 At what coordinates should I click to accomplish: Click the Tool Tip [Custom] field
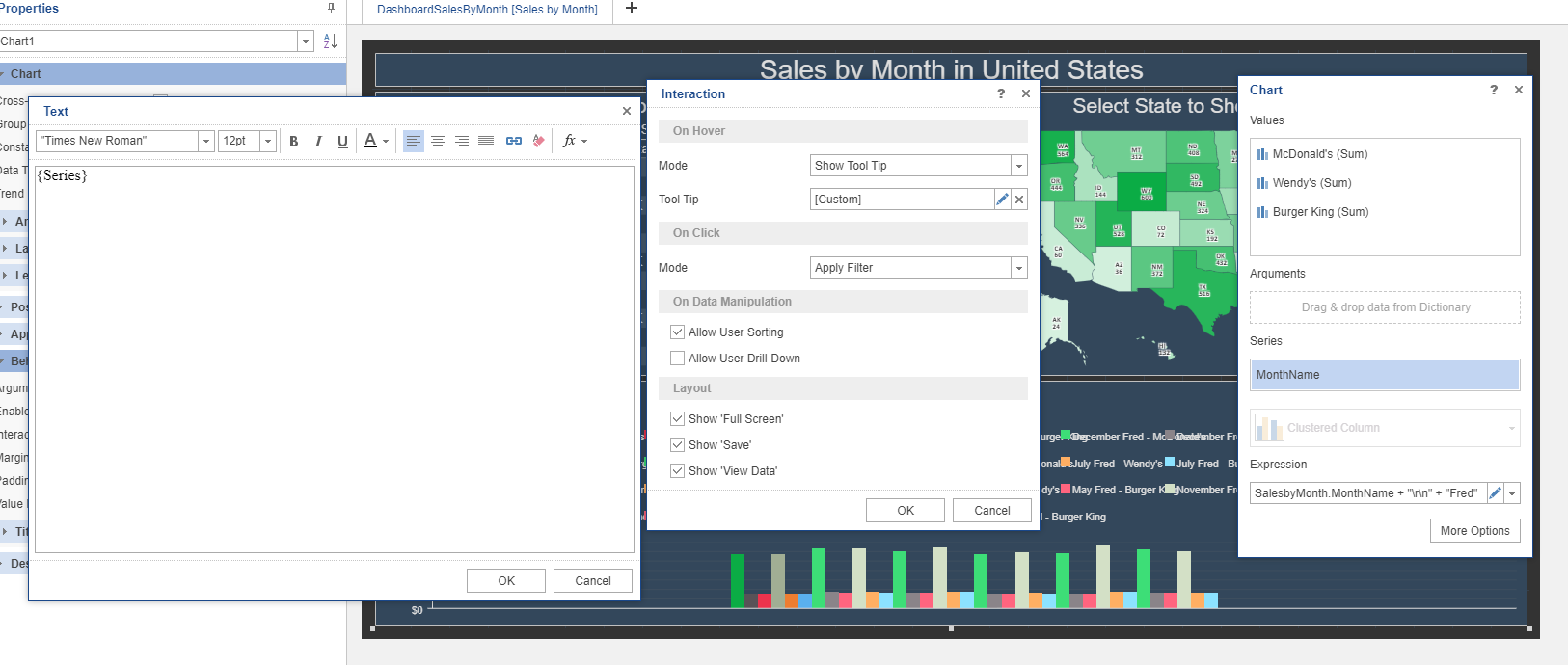pyautogui.click(x=903, y=199)
